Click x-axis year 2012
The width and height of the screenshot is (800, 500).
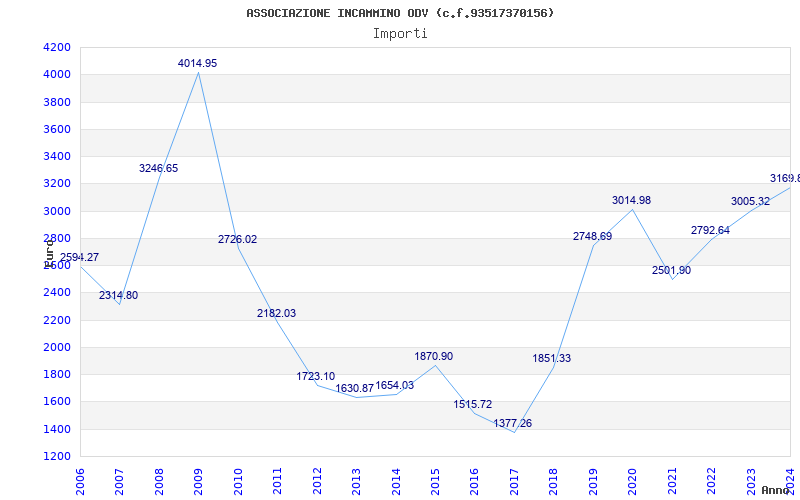pyautogui.click(x=317, y=481)
